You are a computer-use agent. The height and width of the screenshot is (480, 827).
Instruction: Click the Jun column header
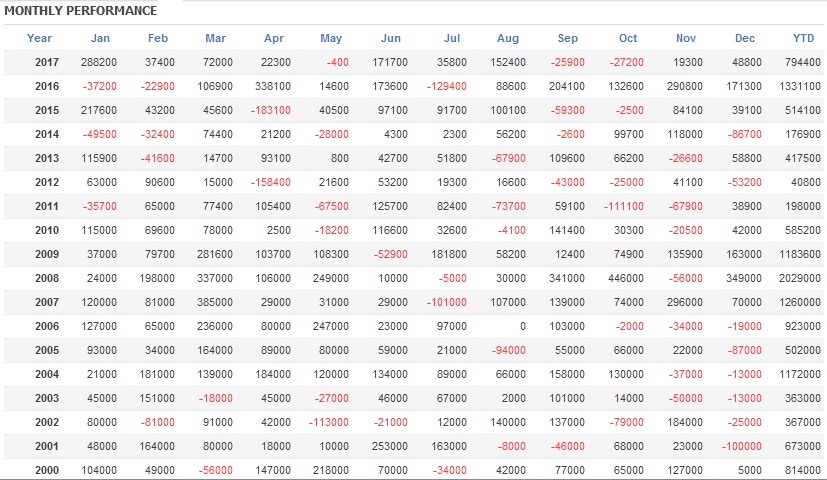pyautogui.click(x=391, y=39)
